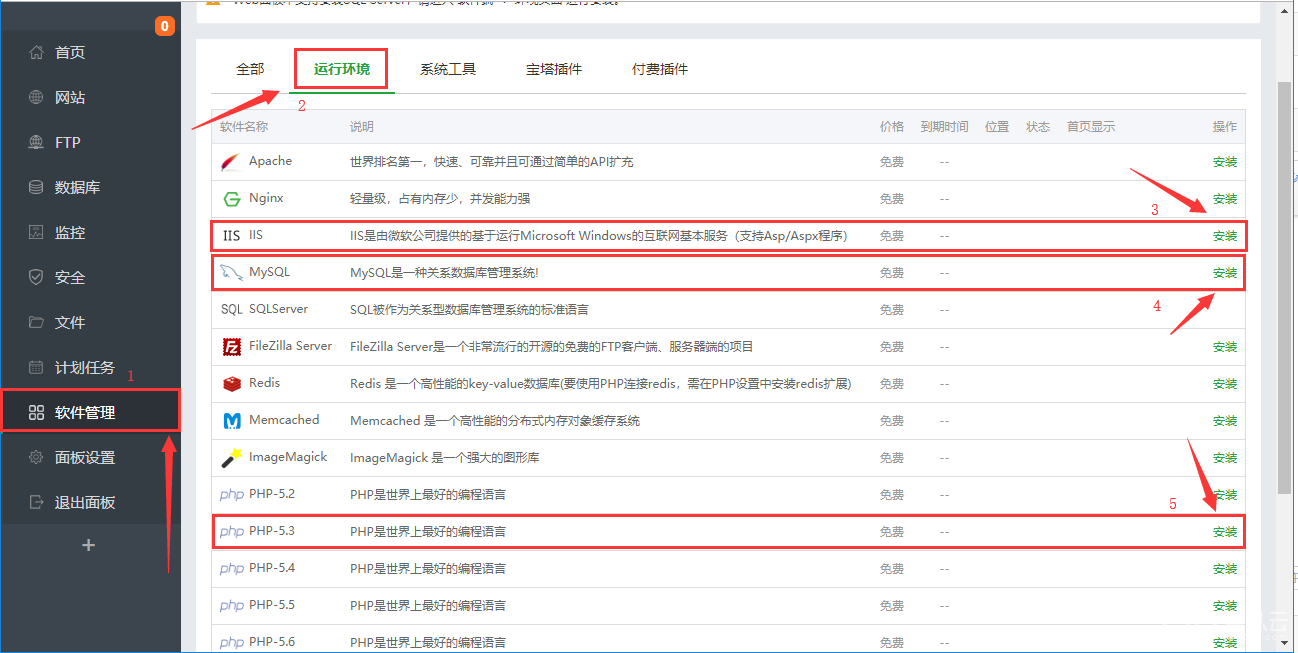Install MySQL via its 安装 link

point(1225,273)
